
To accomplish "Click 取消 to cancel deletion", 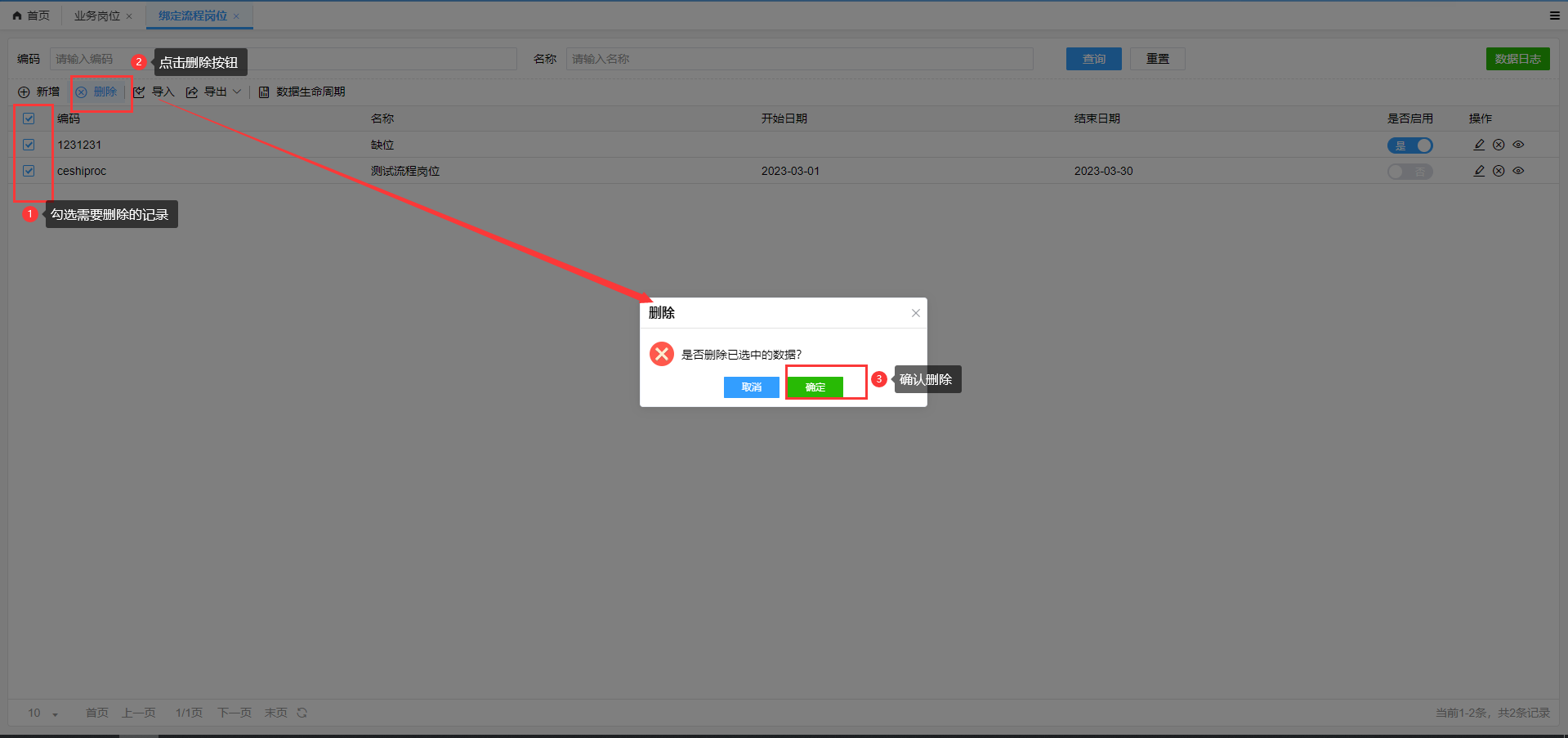I will point(752,387).
